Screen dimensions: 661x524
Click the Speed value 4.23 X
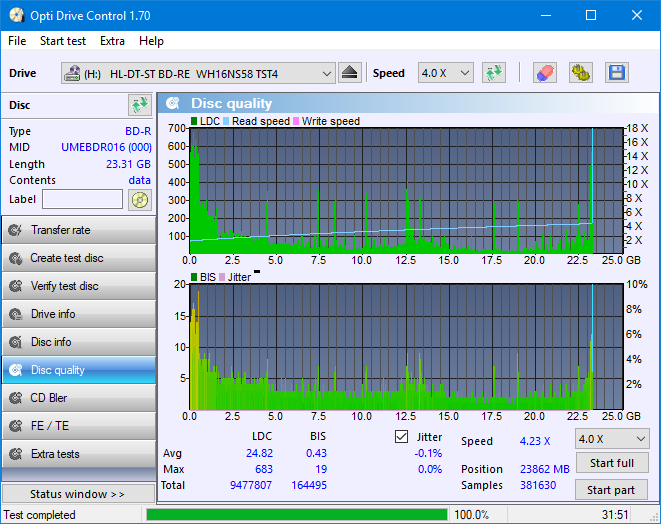tap(535, 441)
